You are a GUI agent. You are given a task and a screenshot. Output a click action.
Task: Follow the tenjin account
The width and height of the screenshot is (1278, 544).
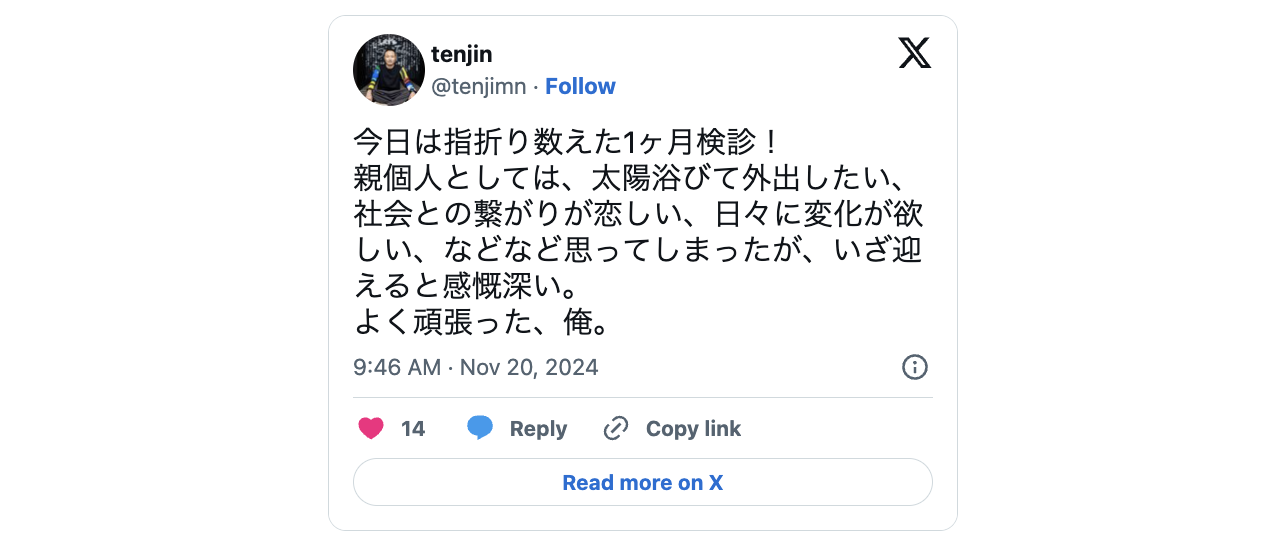[580, 87]
